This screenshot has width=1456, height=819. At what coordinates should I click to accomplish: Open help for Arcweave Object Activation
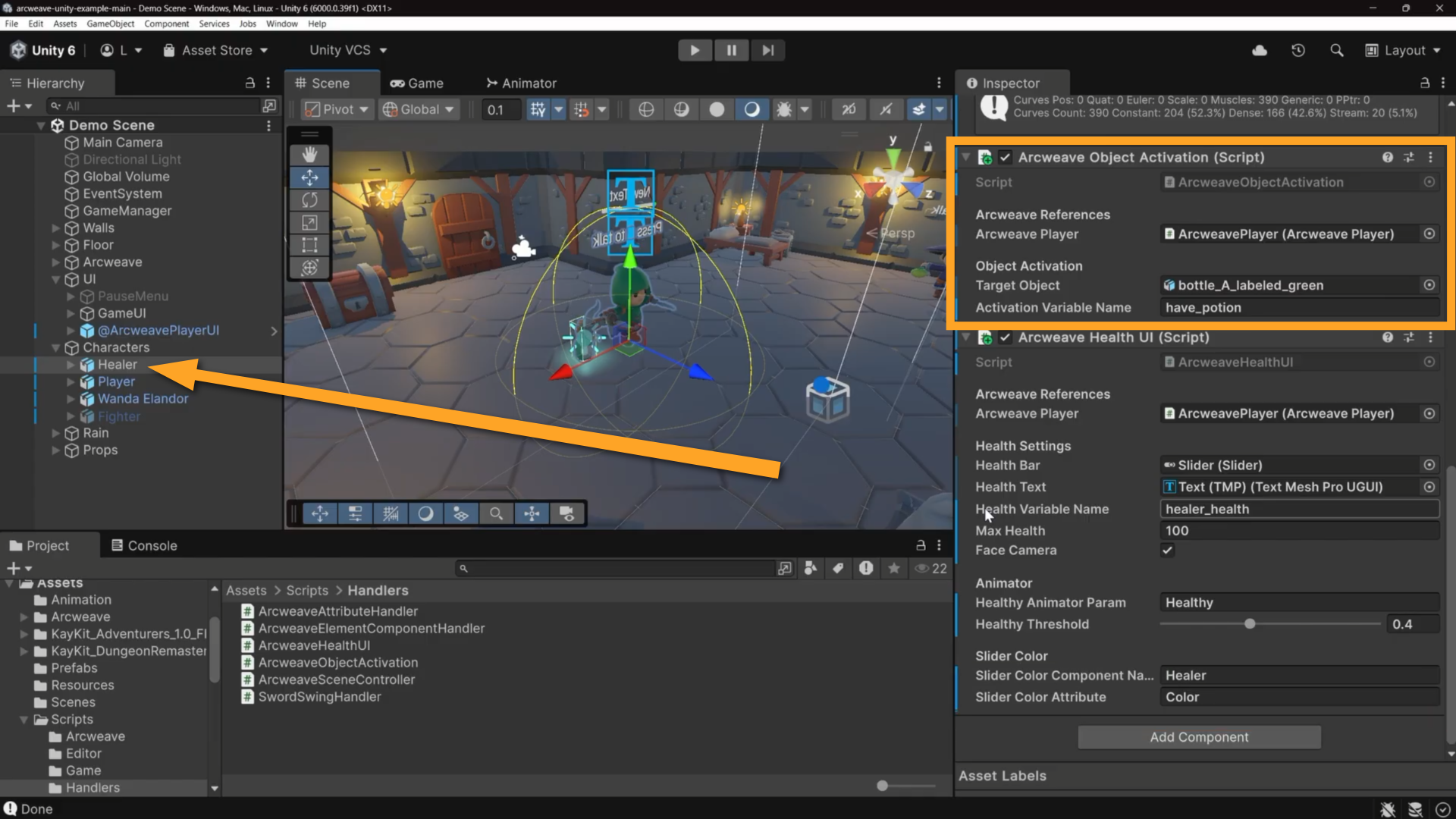pos(1387,157)
